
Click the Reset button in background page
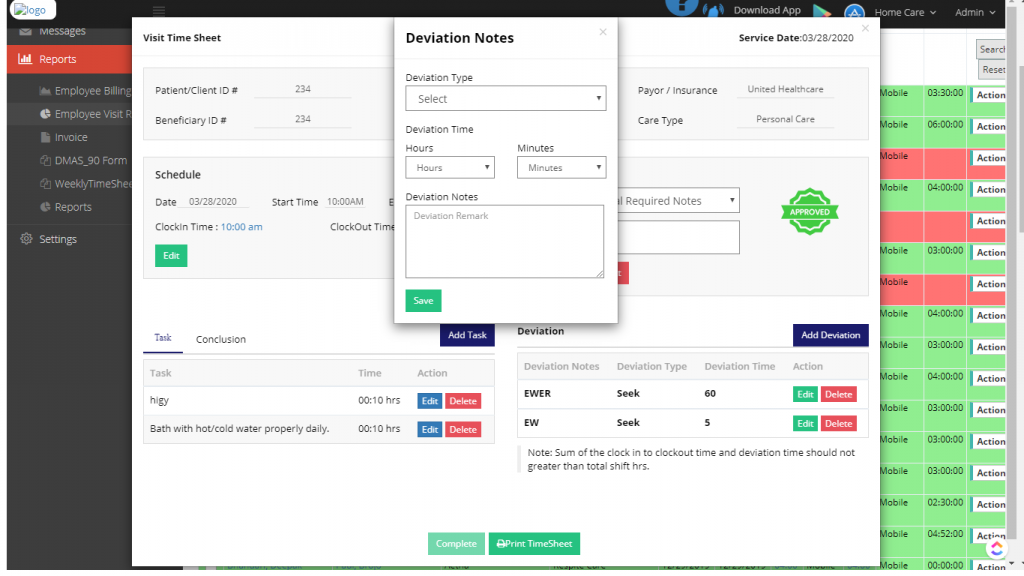click(993, 69)
